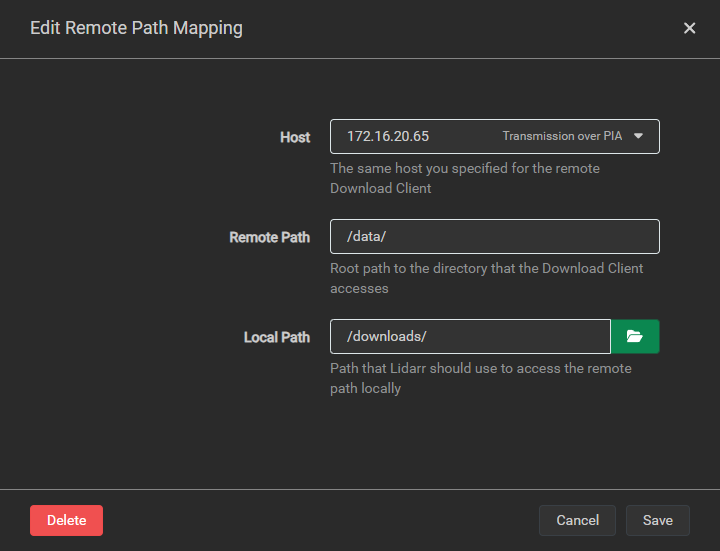Delete this remote path mapping
The image size is (720, 551).
[x=67, y=520]
